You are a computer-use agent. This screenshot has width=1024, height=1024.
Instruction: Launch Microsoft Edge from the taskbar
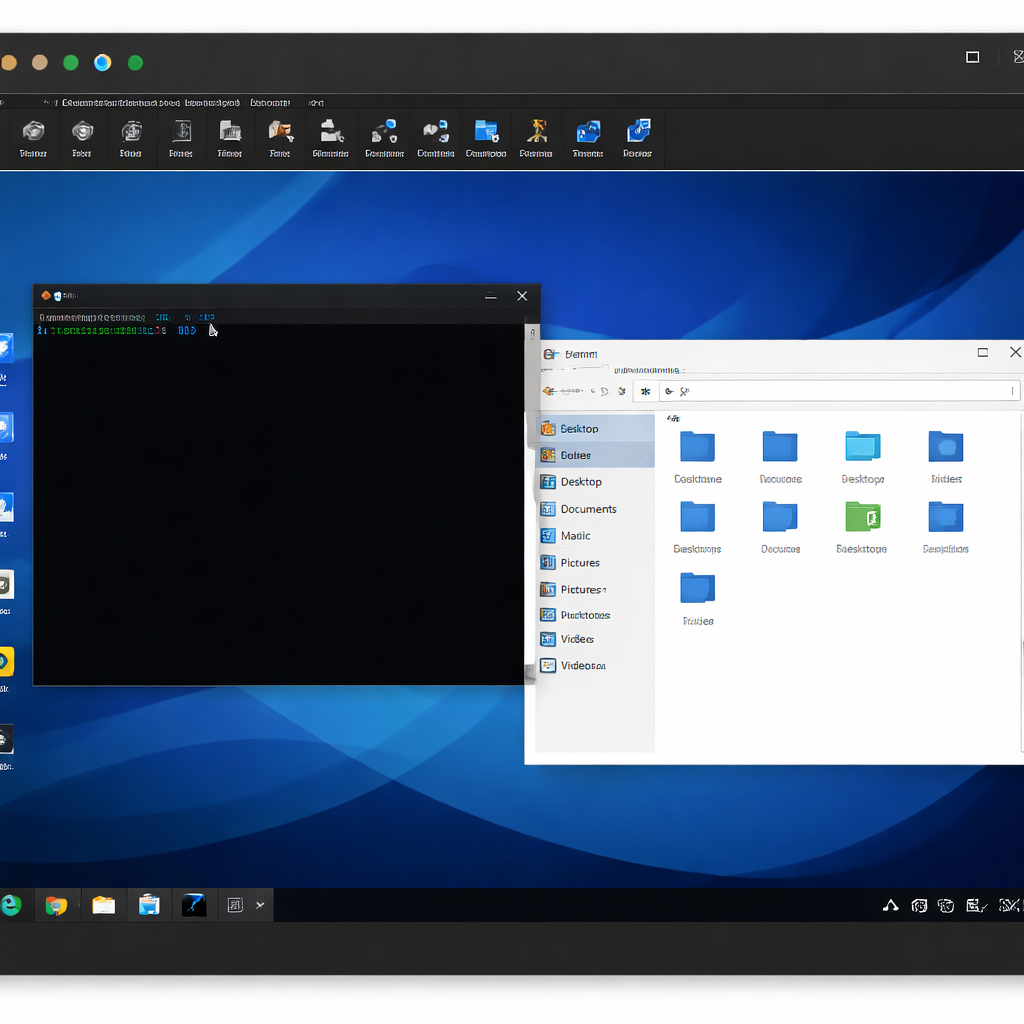click(x=11, y=905)
